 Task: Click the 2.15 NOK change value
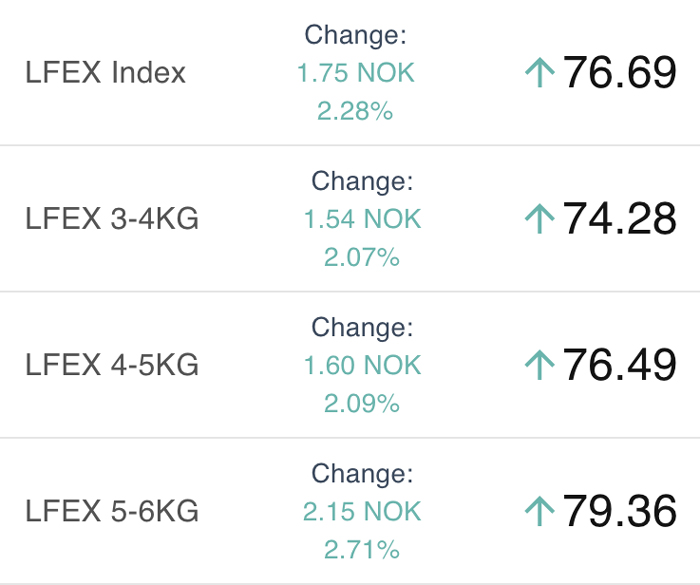pyautogui.click(x=362, y=511)
